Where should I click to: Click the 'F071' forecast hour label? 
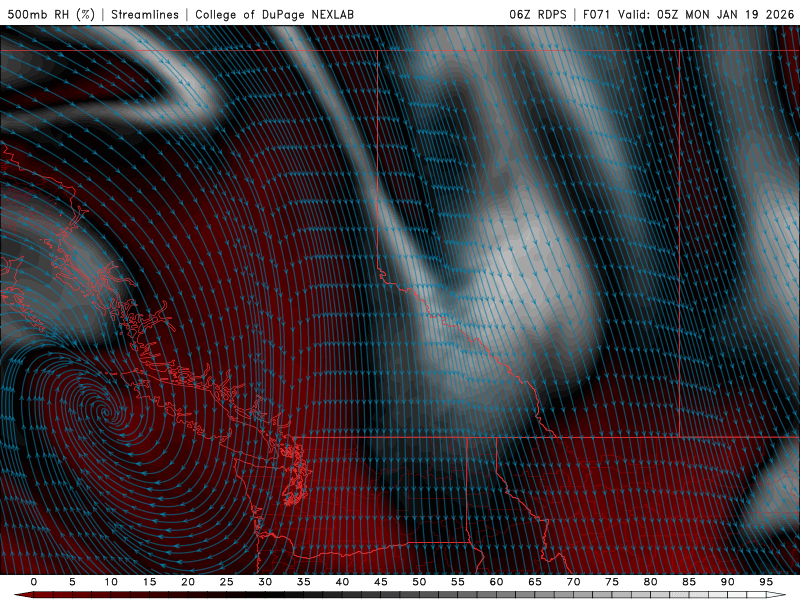(x=596, y=14)
